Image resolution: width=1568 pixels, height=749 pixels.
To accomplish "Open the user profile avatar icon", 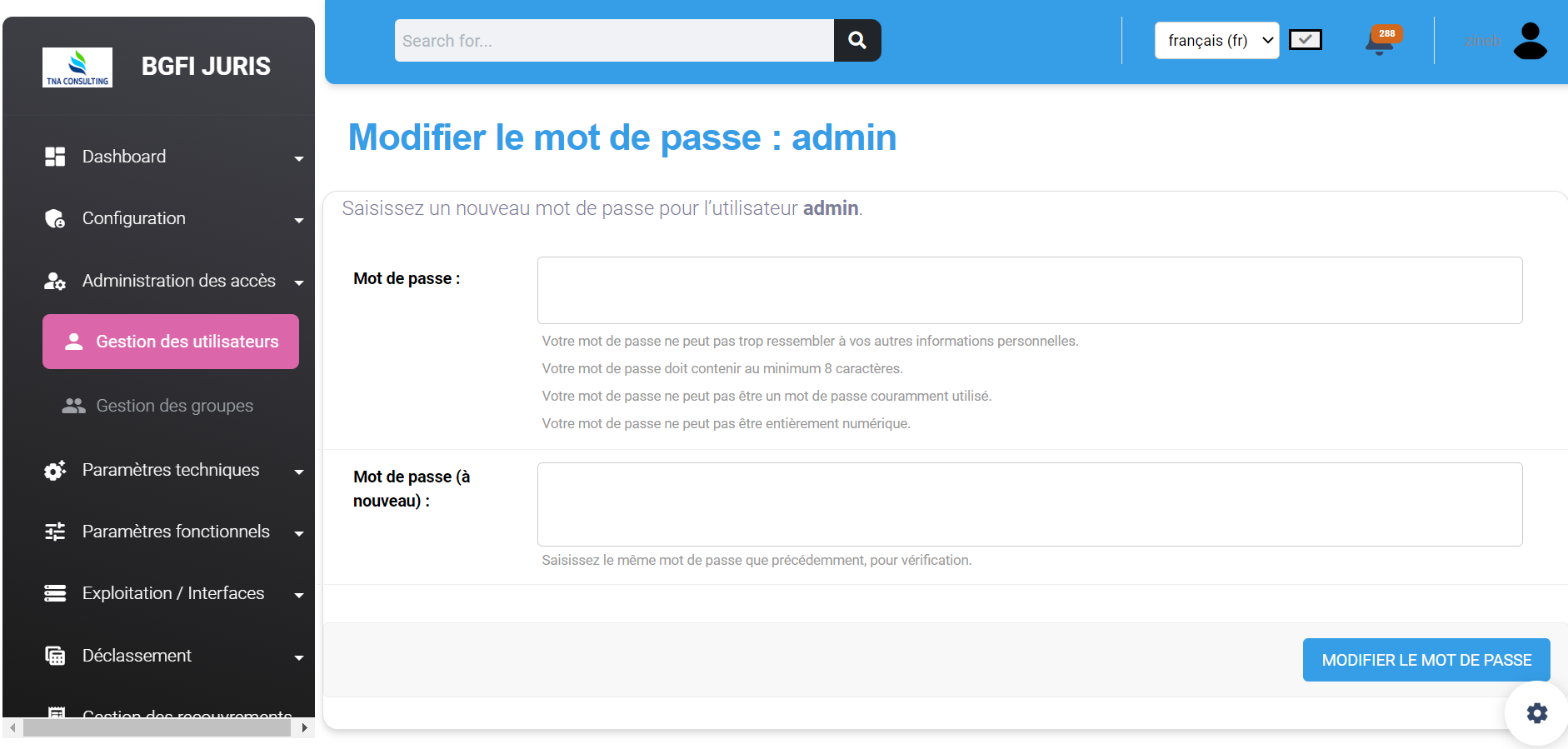I will coord(1530,41).
